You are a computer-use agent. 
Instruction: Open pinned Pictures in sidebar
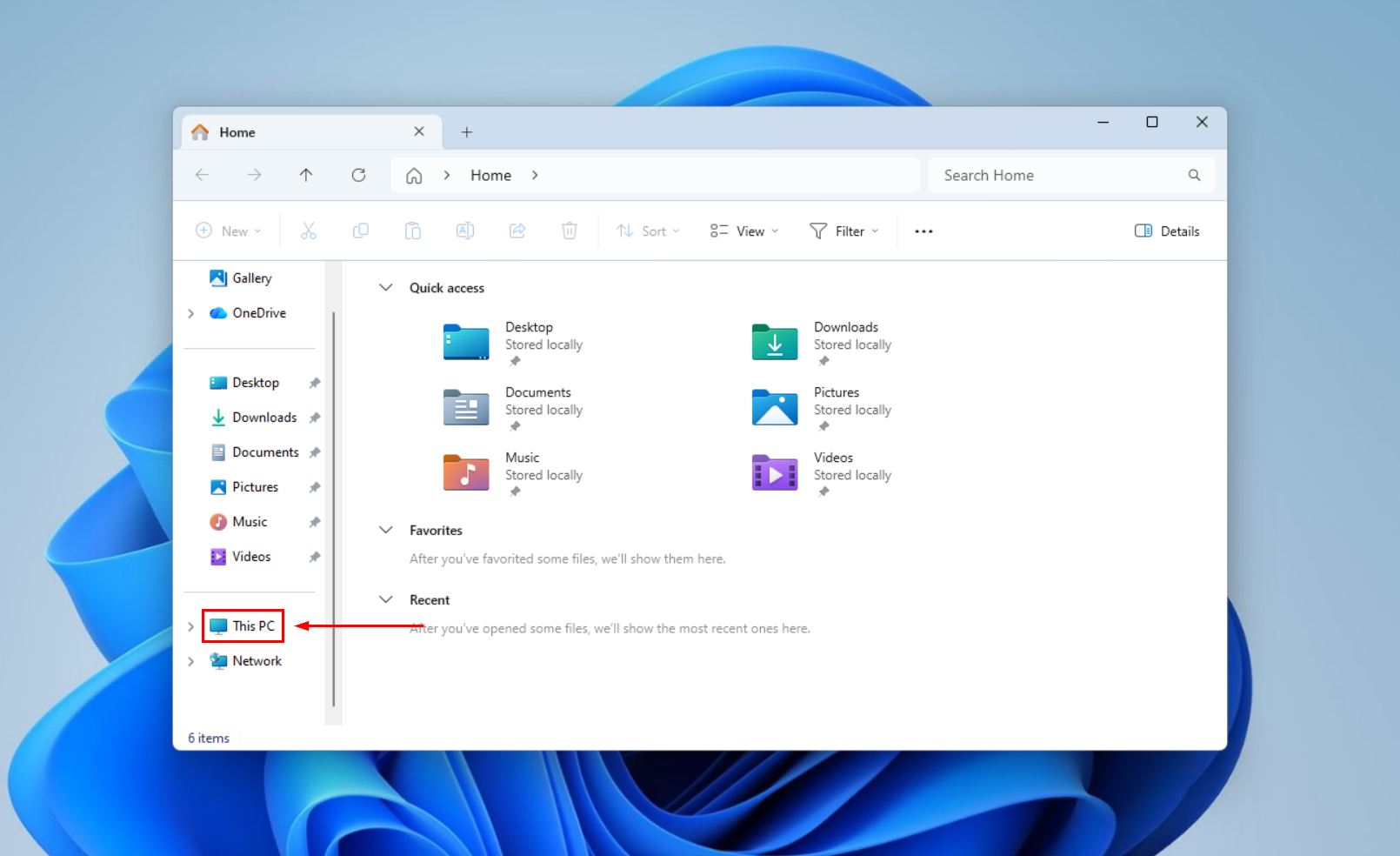244,486
